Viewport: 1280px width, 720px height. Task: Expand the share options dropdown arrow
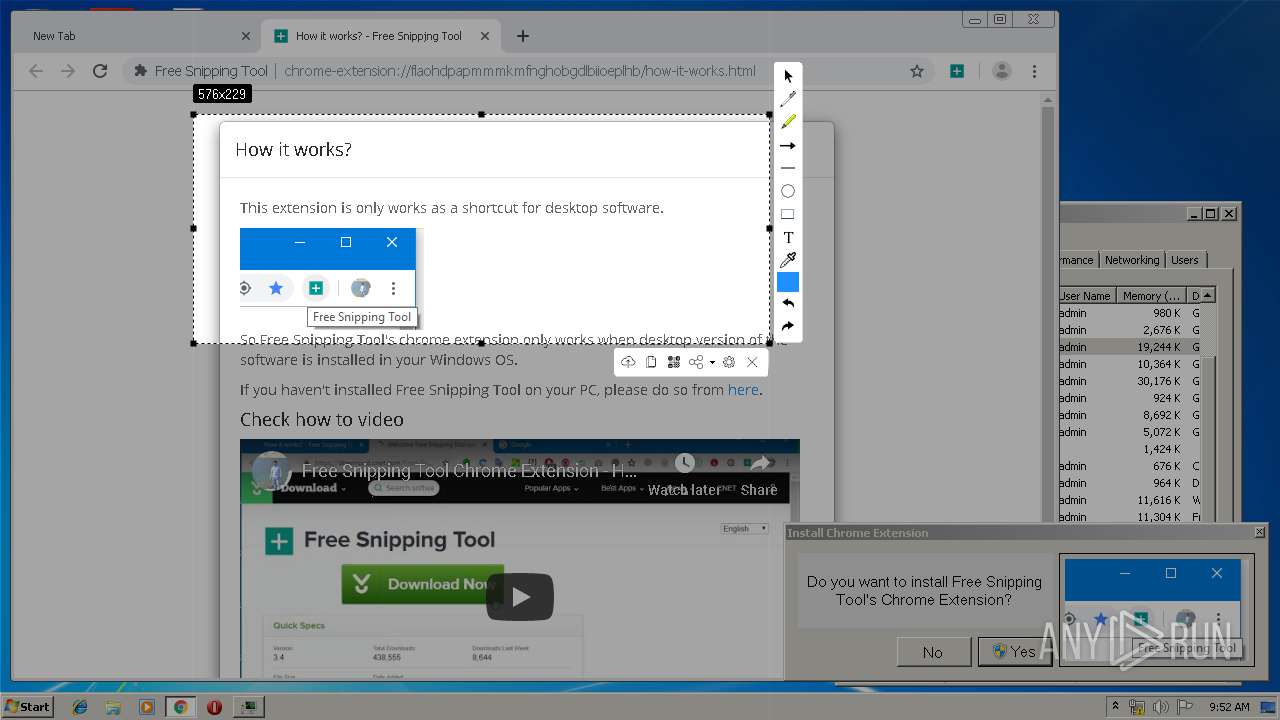coord(712,363)
